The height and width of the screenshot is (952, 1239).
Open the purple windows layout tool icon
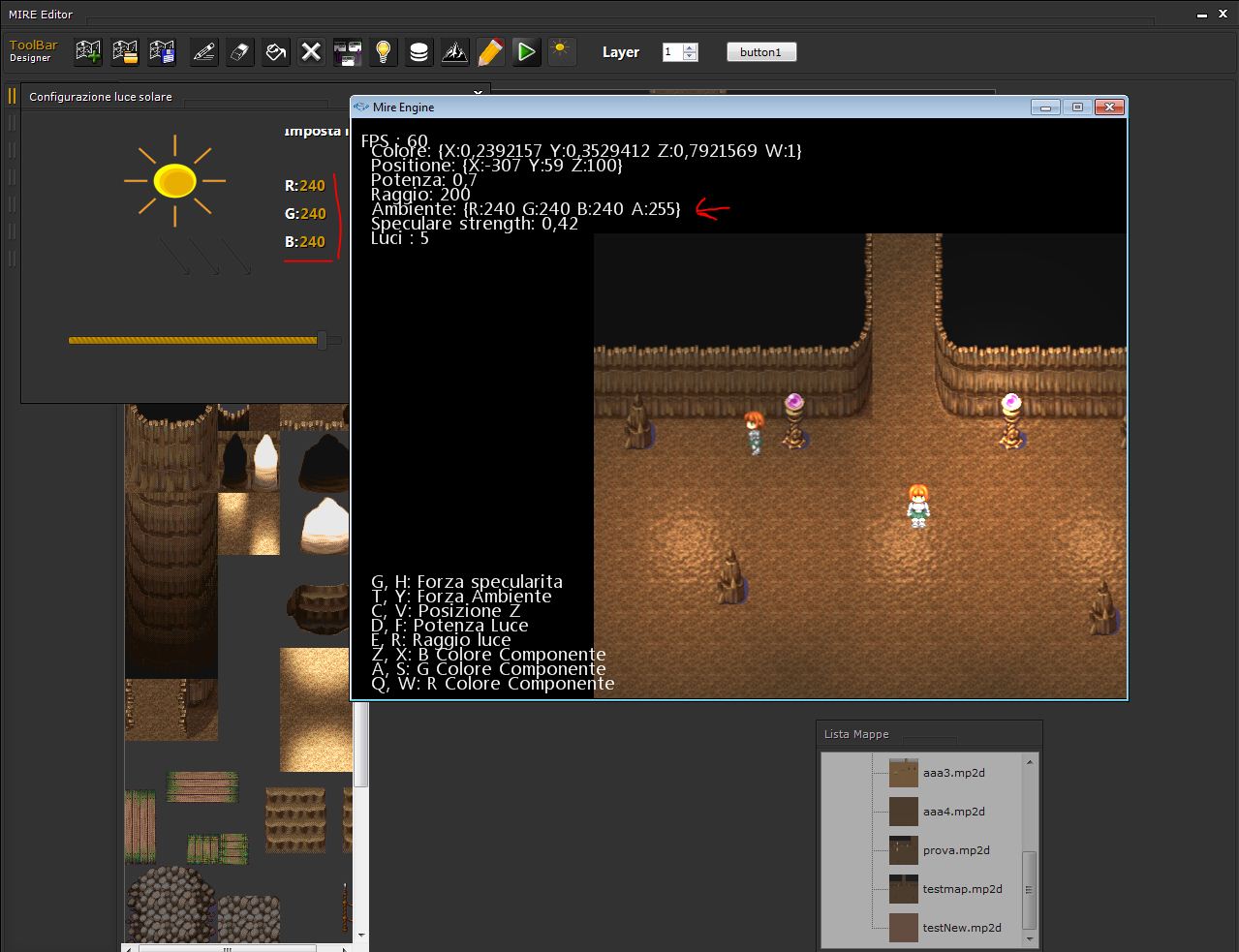(347, 52)
